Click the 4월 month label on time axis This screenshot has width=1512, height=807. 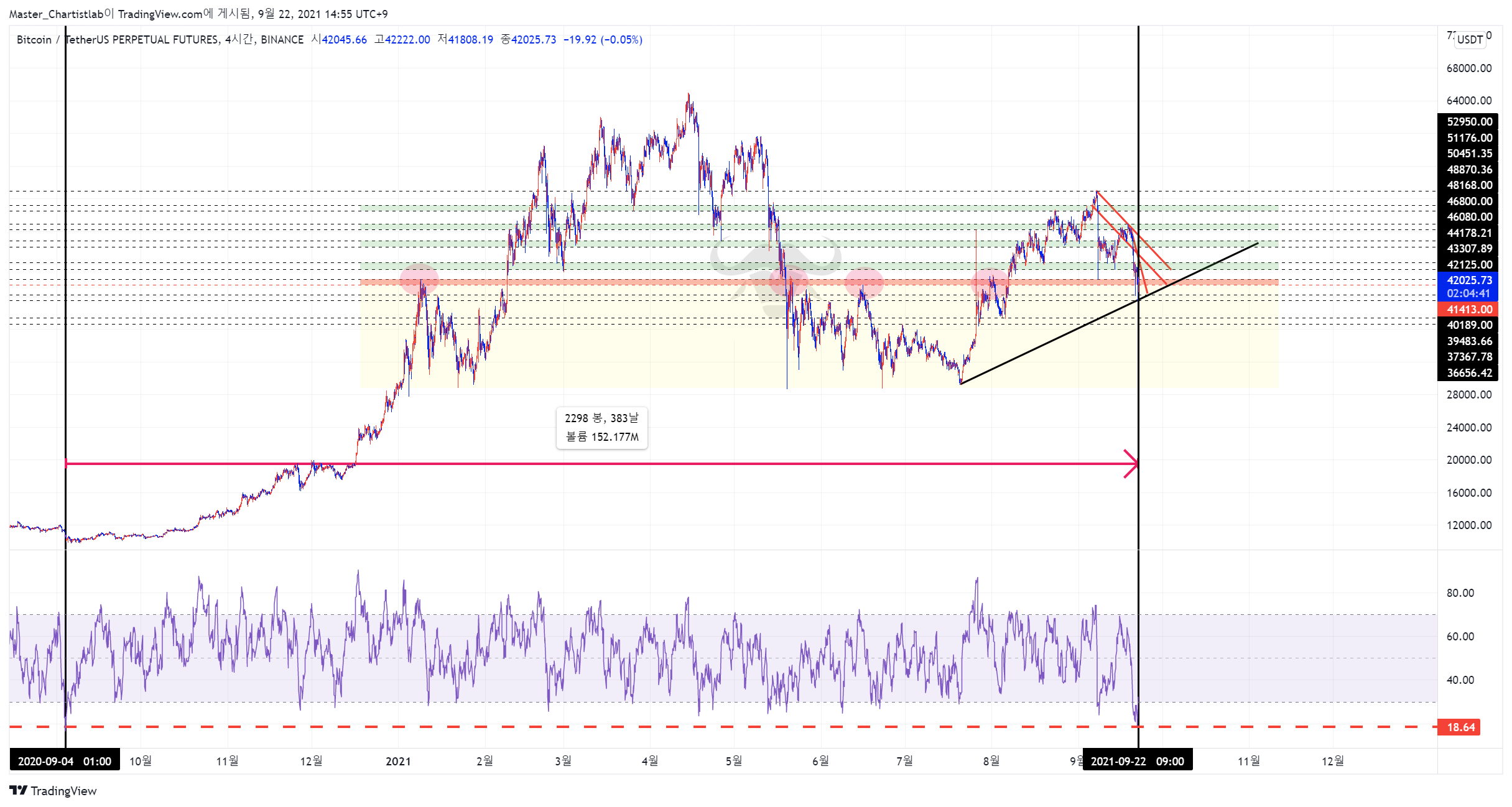pyautogui.click(x=650, y=761)
